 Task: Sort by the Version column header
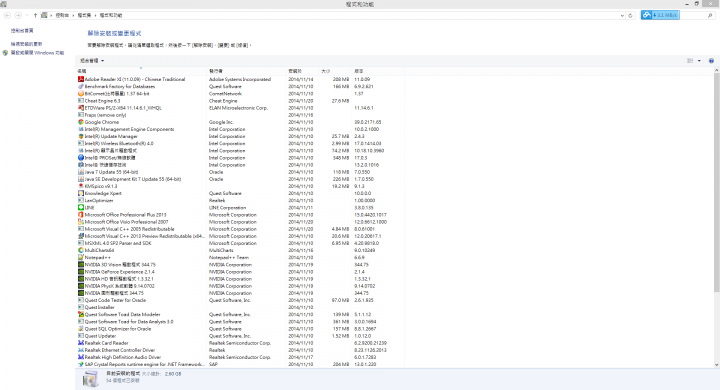point(378,71)
